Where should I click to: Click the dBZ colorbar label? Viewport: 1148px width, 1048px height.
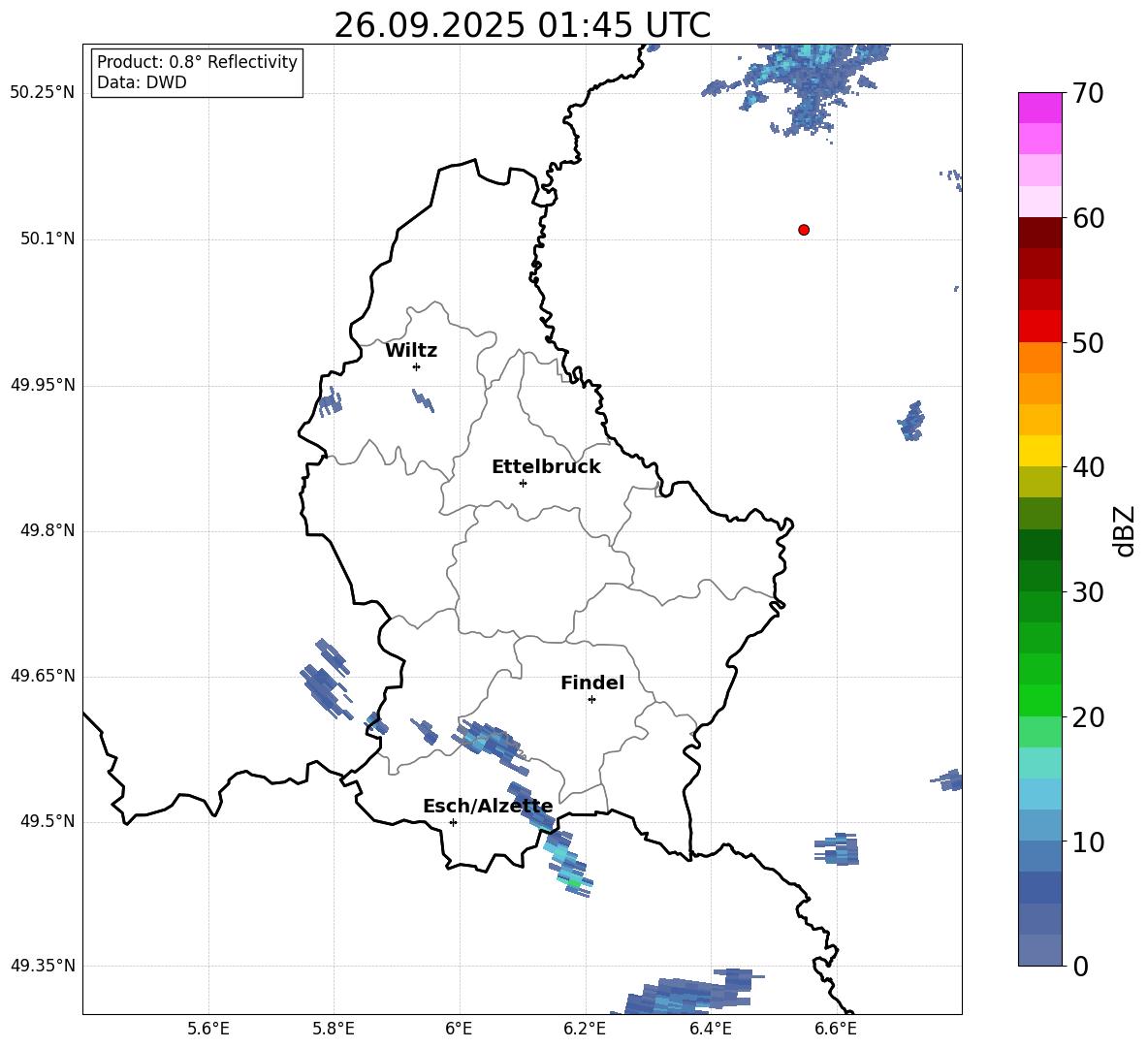[1124, 530]
